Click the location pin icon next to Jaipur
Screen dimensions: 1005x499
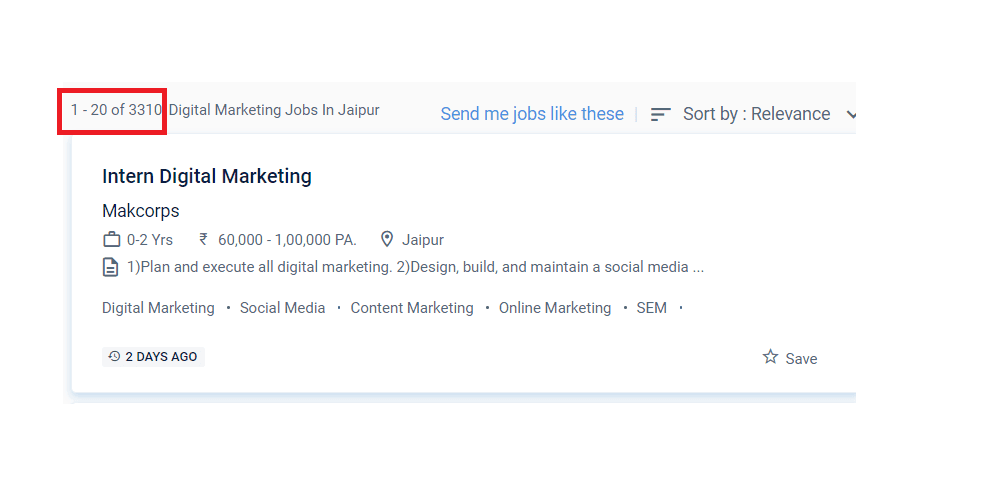pyautogui.click(x=386, y=240)
